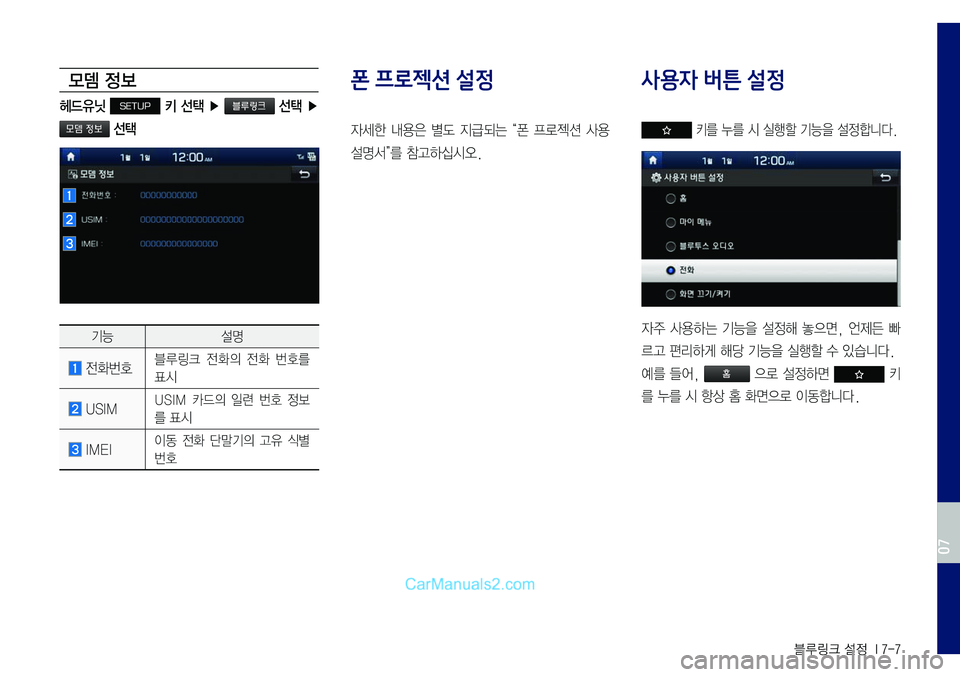This screenshot has height=677, width=960.
Task: Click the star key button above settings screenshot
Action: [666, 130]
